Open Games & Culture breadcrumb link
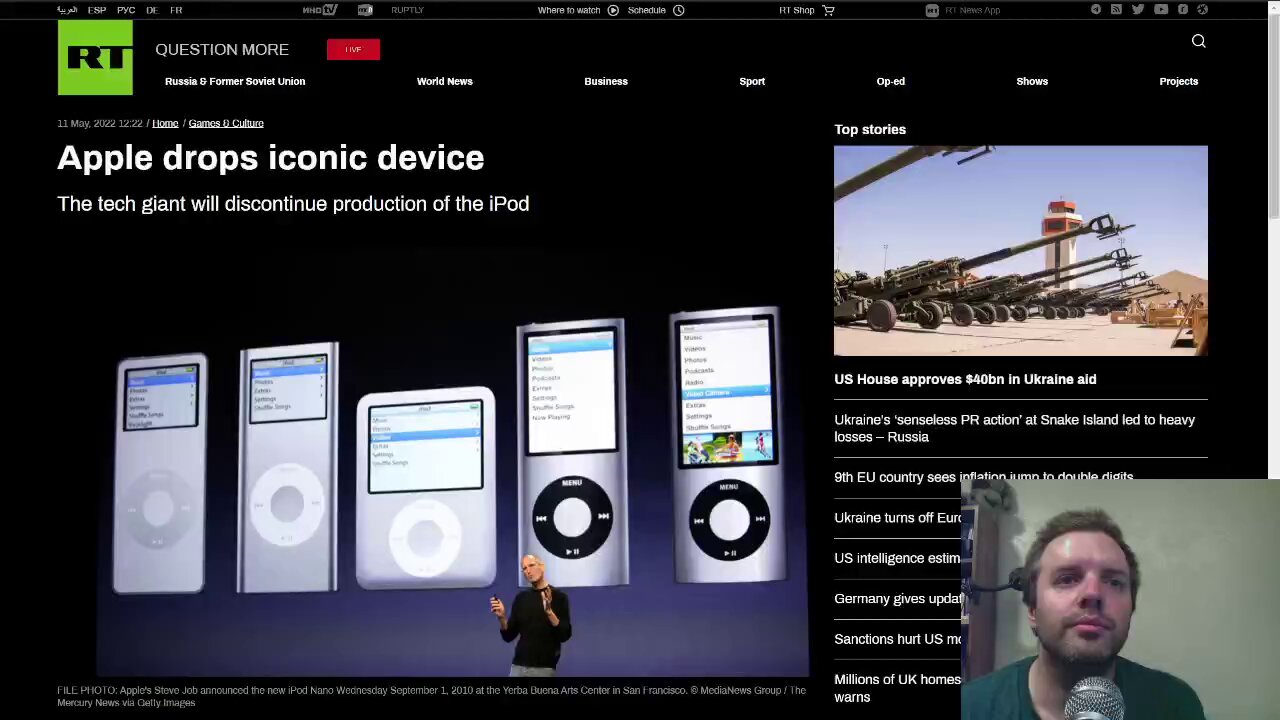 coord(226,123)
